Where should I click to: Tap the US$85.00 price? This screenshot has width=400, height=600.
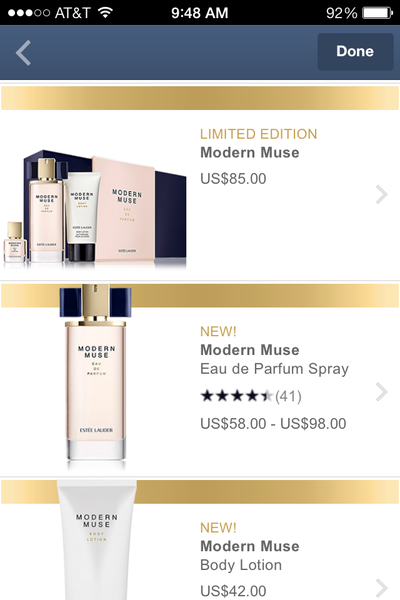tap(233, 179)
